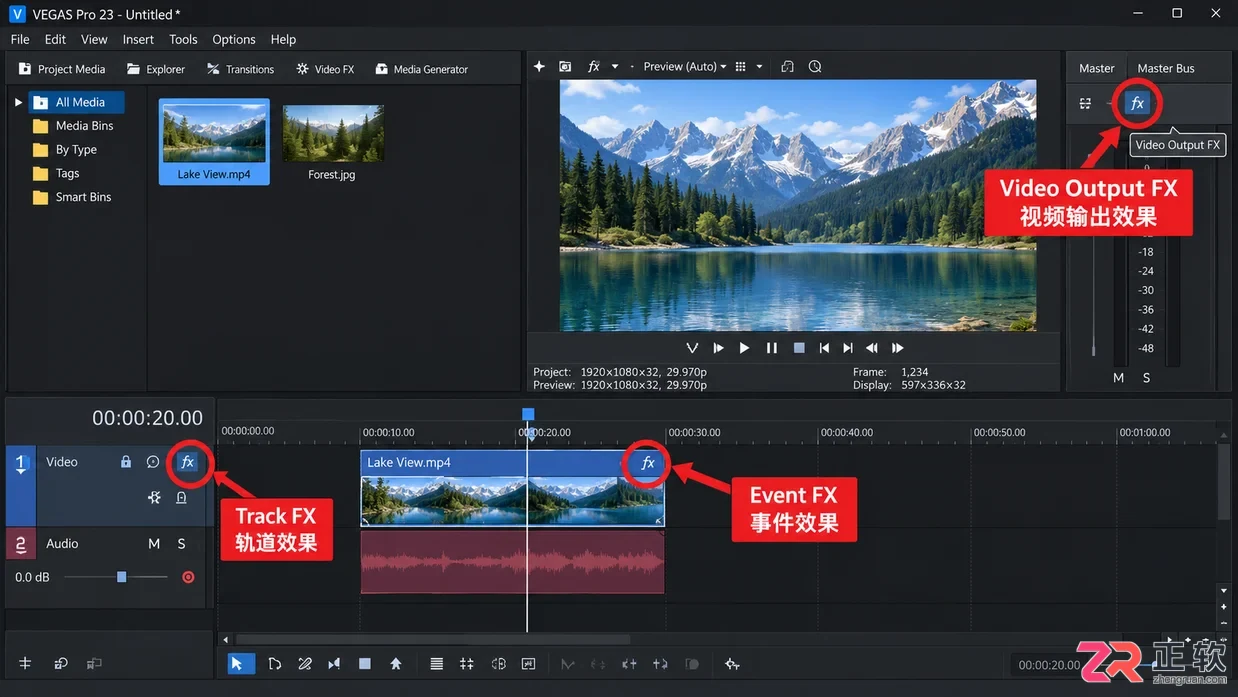This screenshot has width=1238, height=697.
Task: Click the Audio track volume slider handle
Action: tap(121, 577)
